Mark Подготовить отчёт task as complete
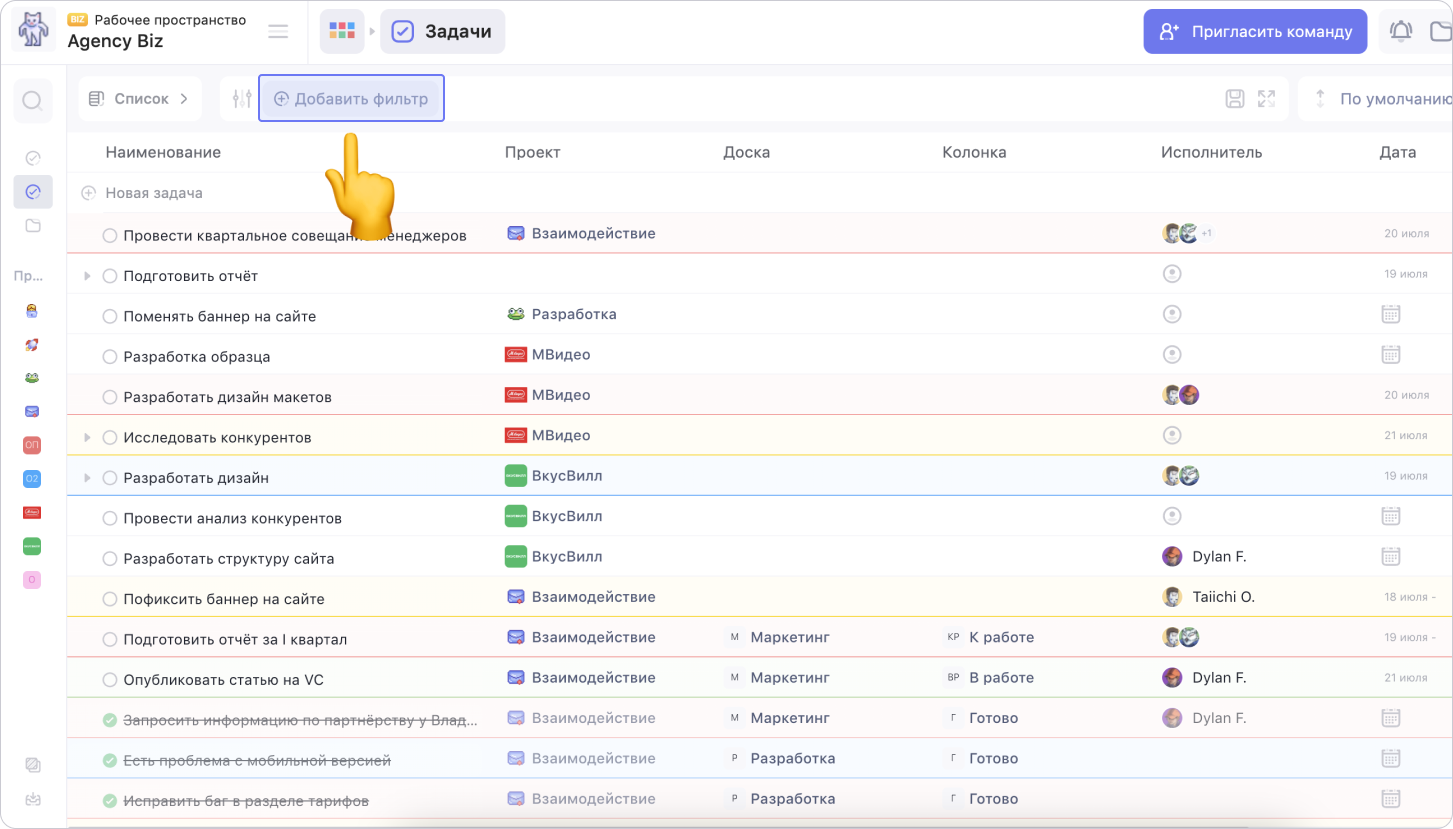Image resolution: width=1453 pixels, height=829 pixels. [x=110, y=276]
